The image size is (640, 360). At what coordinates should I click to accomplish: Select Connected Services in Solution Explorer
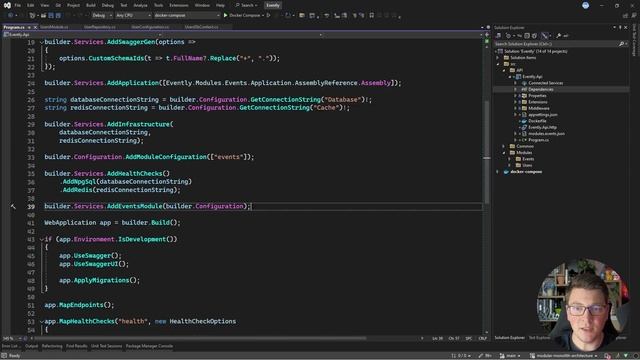tap(545, 83)
